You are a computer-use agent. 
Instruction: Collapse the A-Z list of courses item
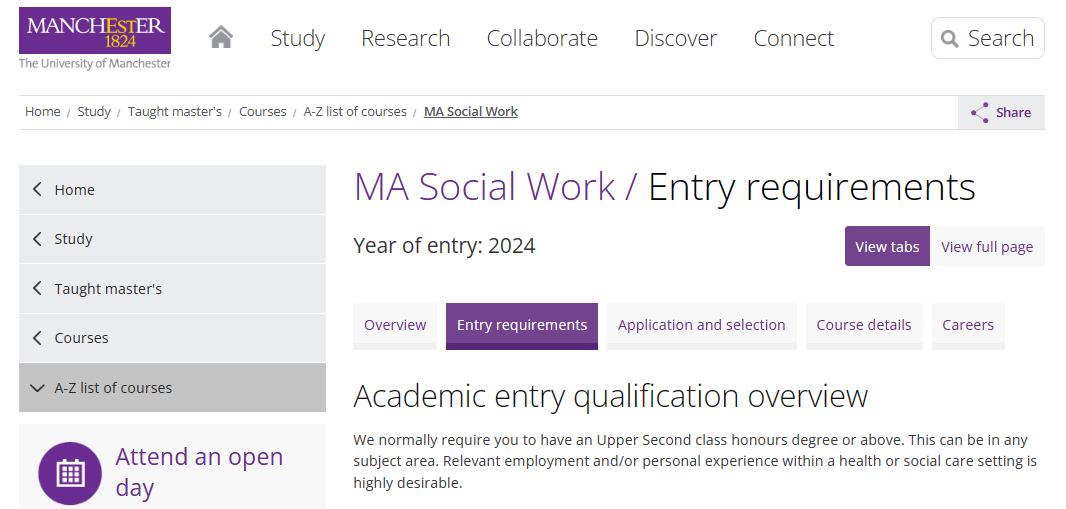click(x=38, y=388)
